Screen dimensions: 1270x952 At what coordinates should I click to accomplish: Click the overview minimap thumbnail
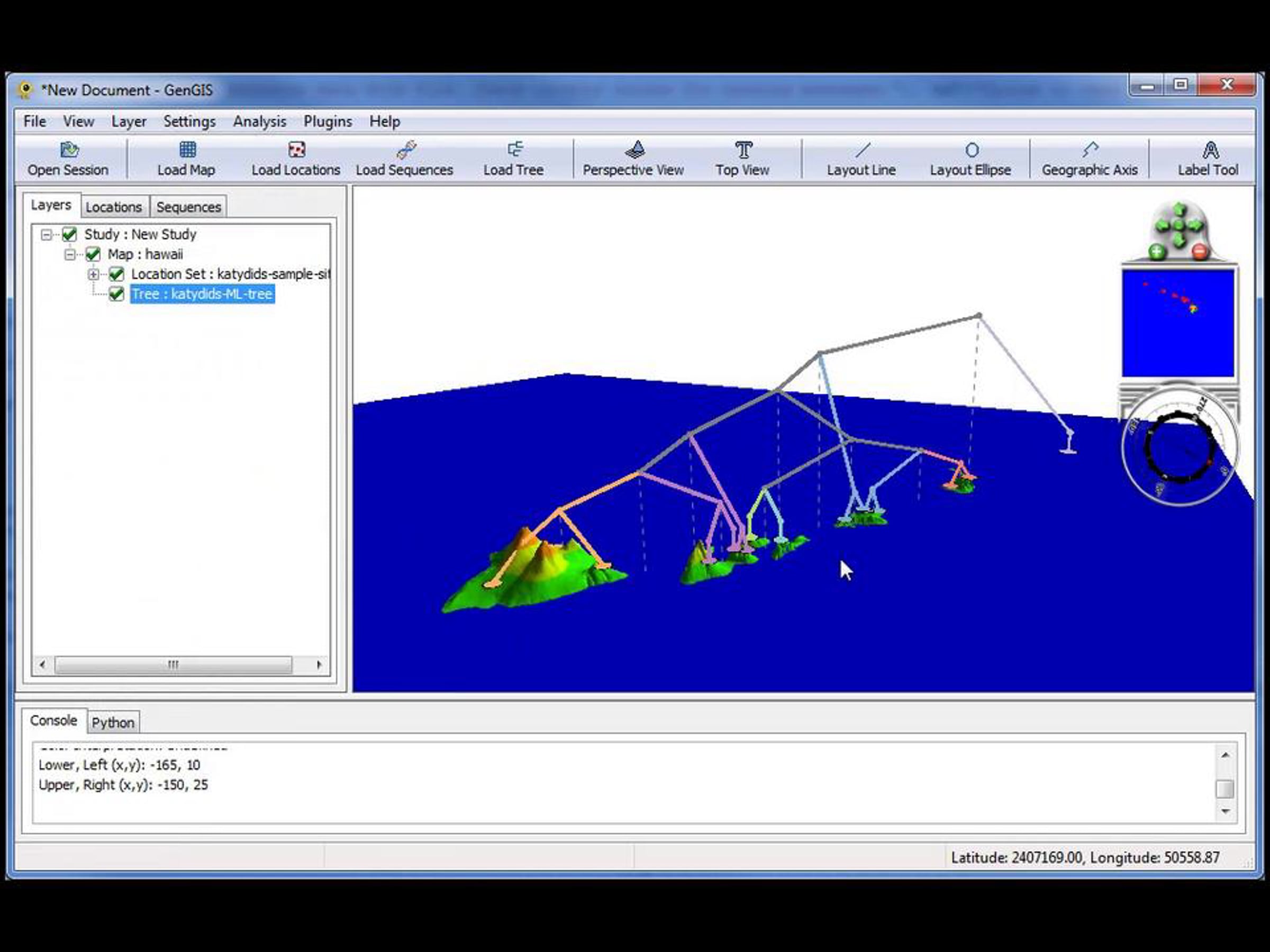pyautogui.click(x=1177, y=323)
